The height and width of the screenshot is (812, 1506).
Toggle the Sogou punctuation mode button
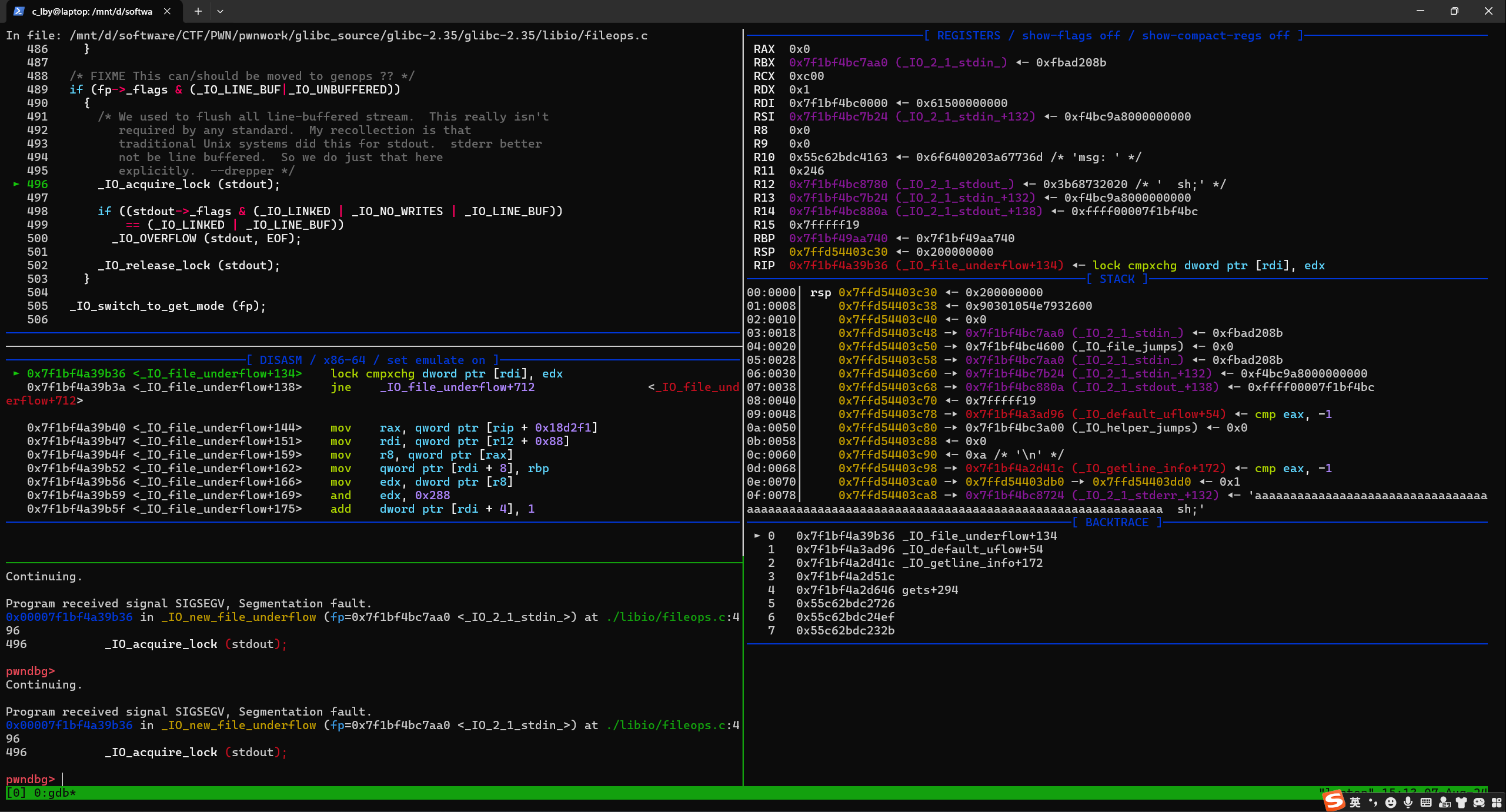tap(1373, 803)
